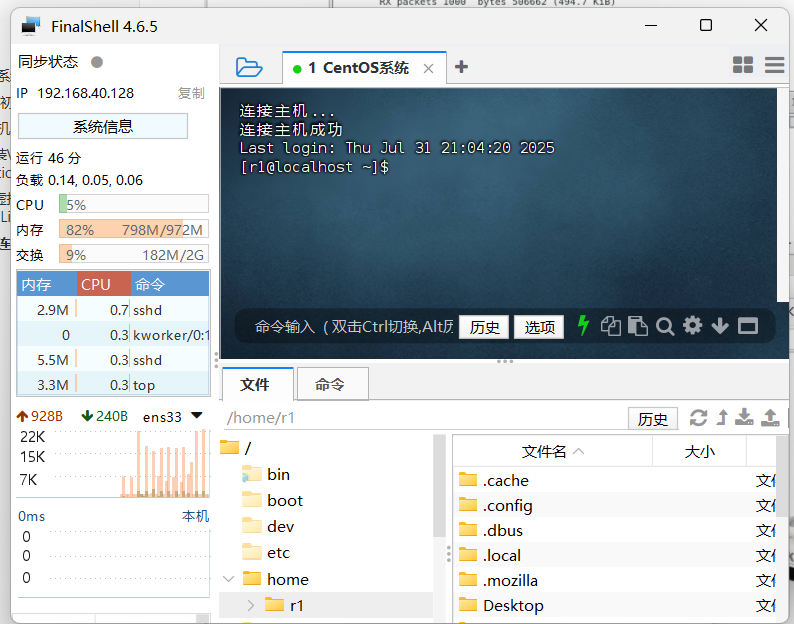Click the CPU usage bar
794x624 pixels.
[134, 204]
